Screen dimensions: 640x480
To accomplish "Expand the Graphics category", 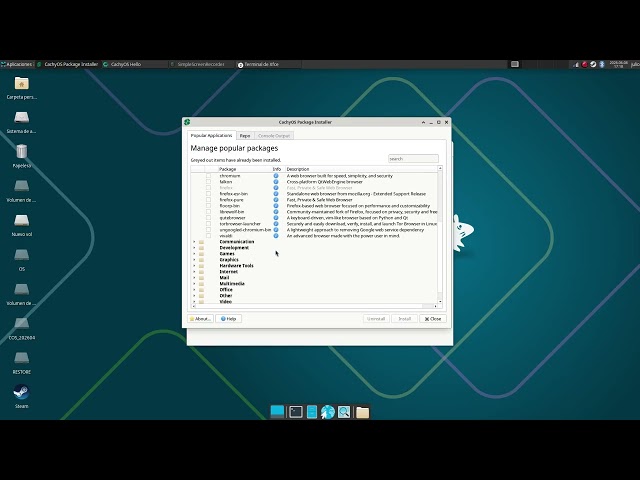I will click(194, 260).
